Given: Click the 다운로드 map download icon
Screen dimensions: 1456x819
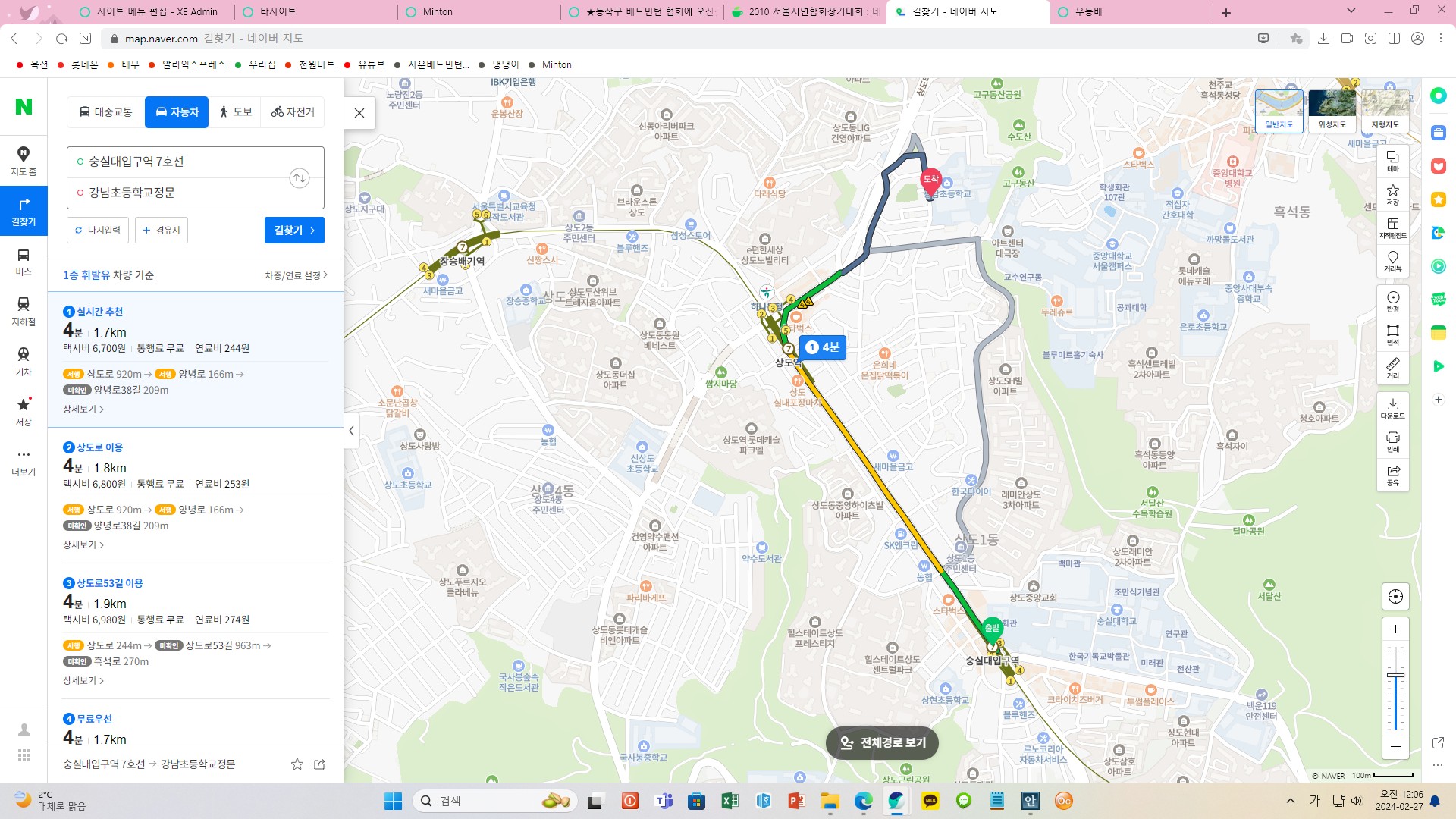Looking at the screenshot, I should click(1392, 408).
